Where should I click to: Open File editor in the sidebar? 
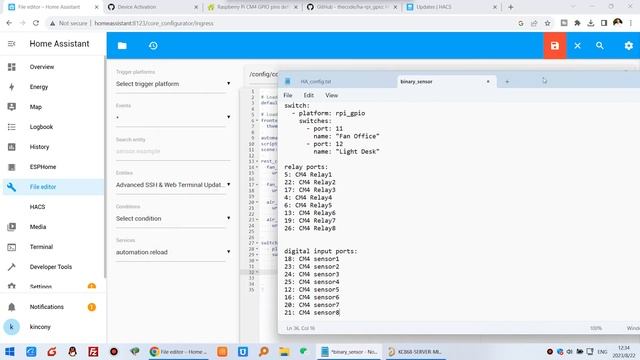tap(53, 187)
